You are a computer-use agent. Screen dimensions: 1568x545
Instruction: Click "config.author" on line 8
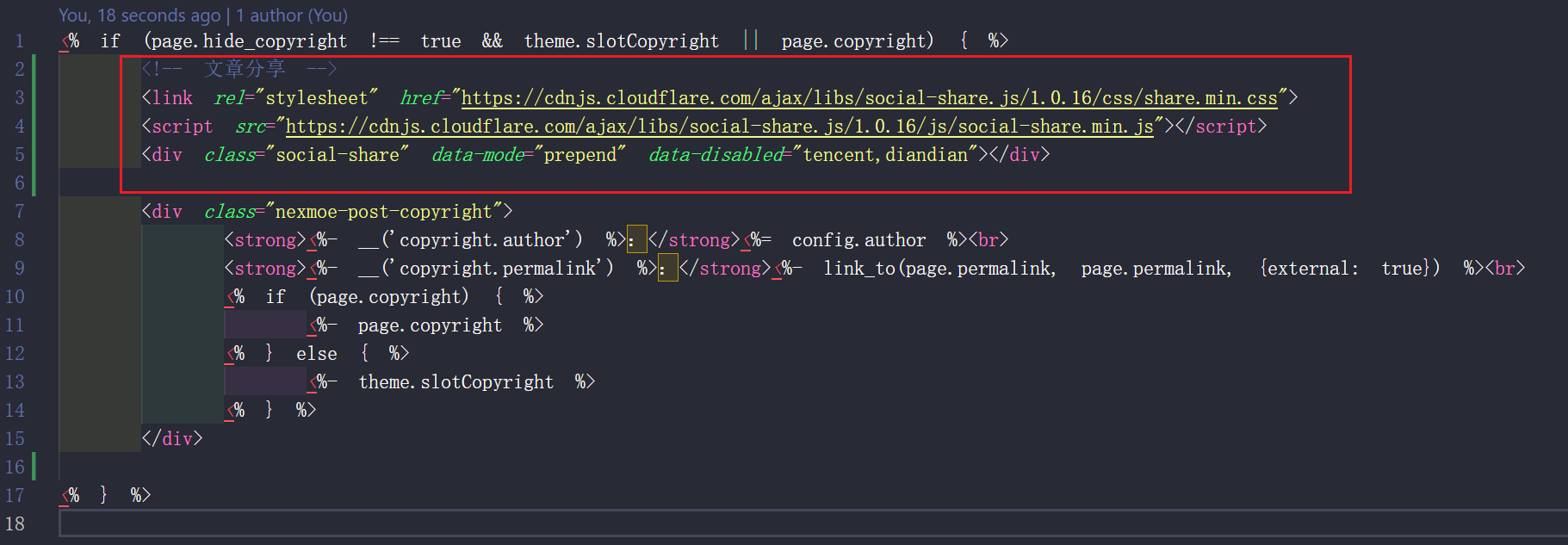pos(858,240)
